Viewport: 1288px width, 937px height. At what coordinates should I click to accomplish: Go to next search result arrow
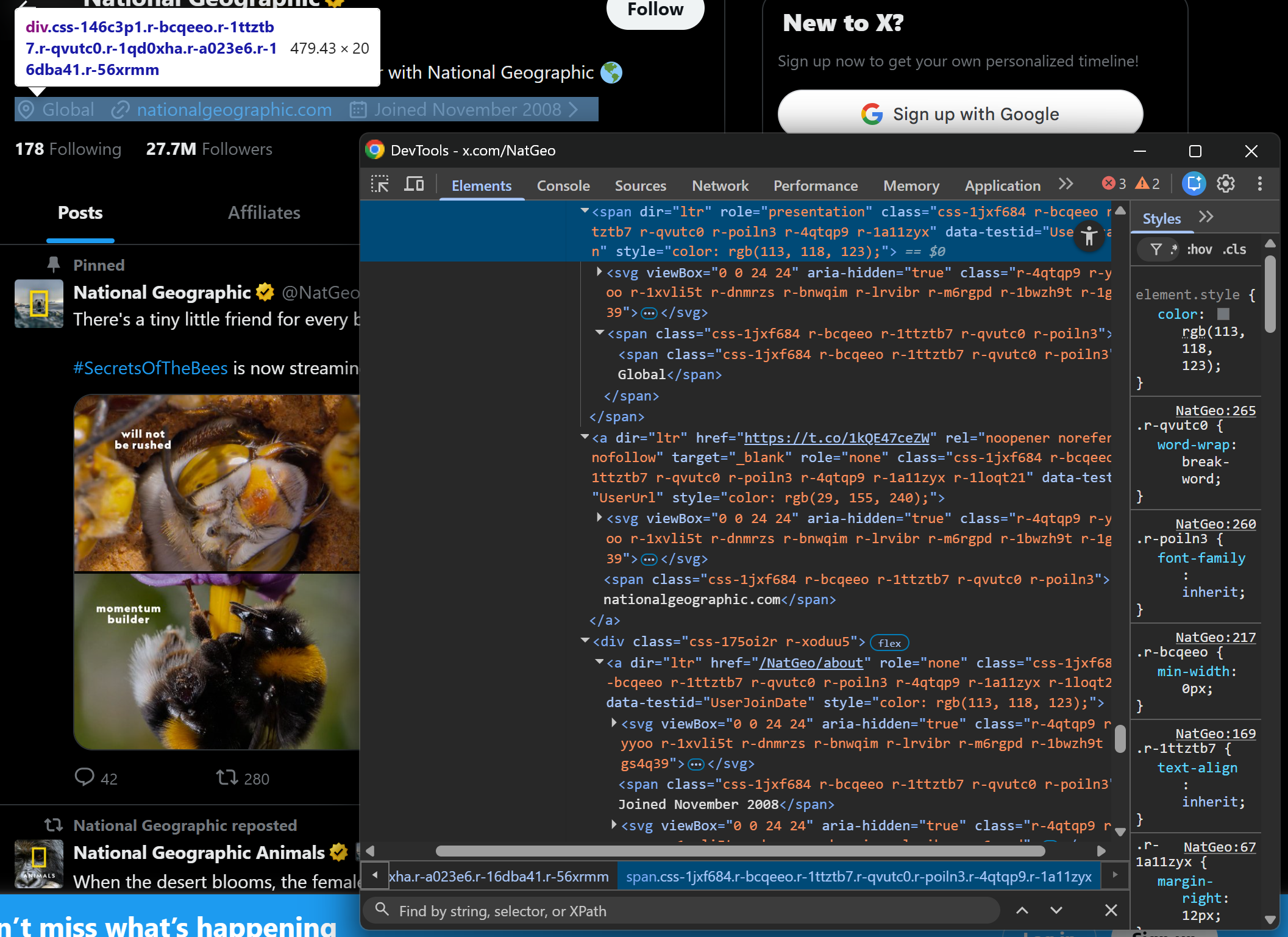(1056, 910)
